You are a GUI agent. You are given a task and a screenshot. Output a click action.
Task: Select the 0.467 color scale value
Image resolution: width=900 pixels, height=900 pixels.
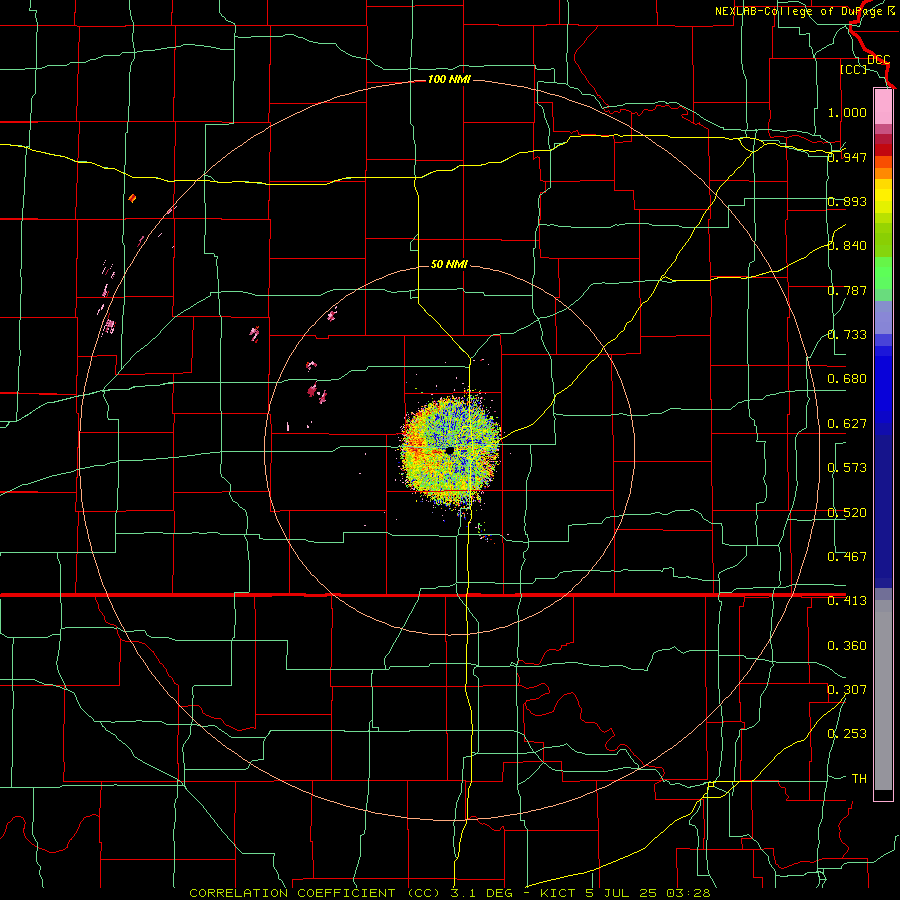[x=847, y=557]
